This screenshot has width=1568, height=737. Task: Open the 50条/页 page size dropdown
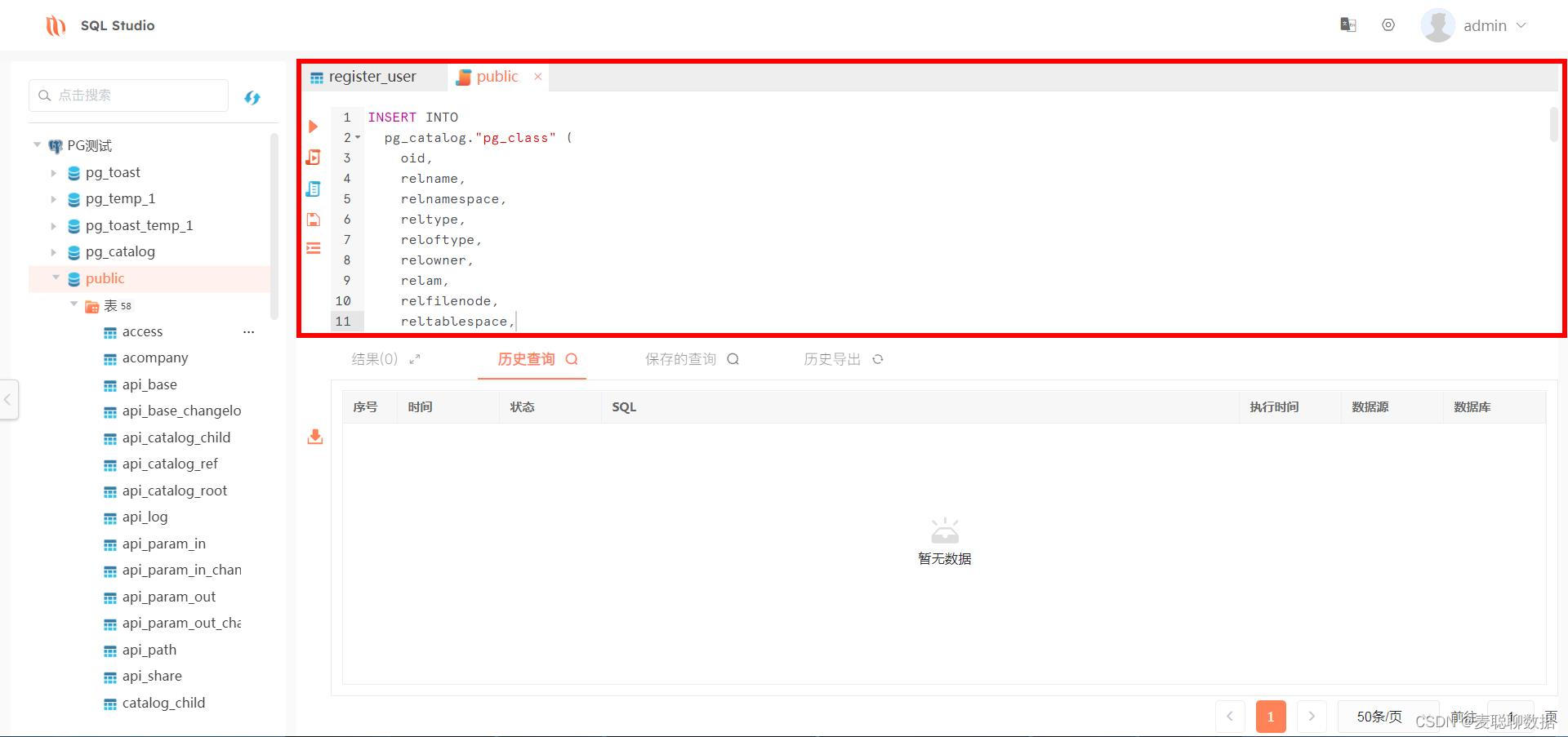[x=1388, y=717]
